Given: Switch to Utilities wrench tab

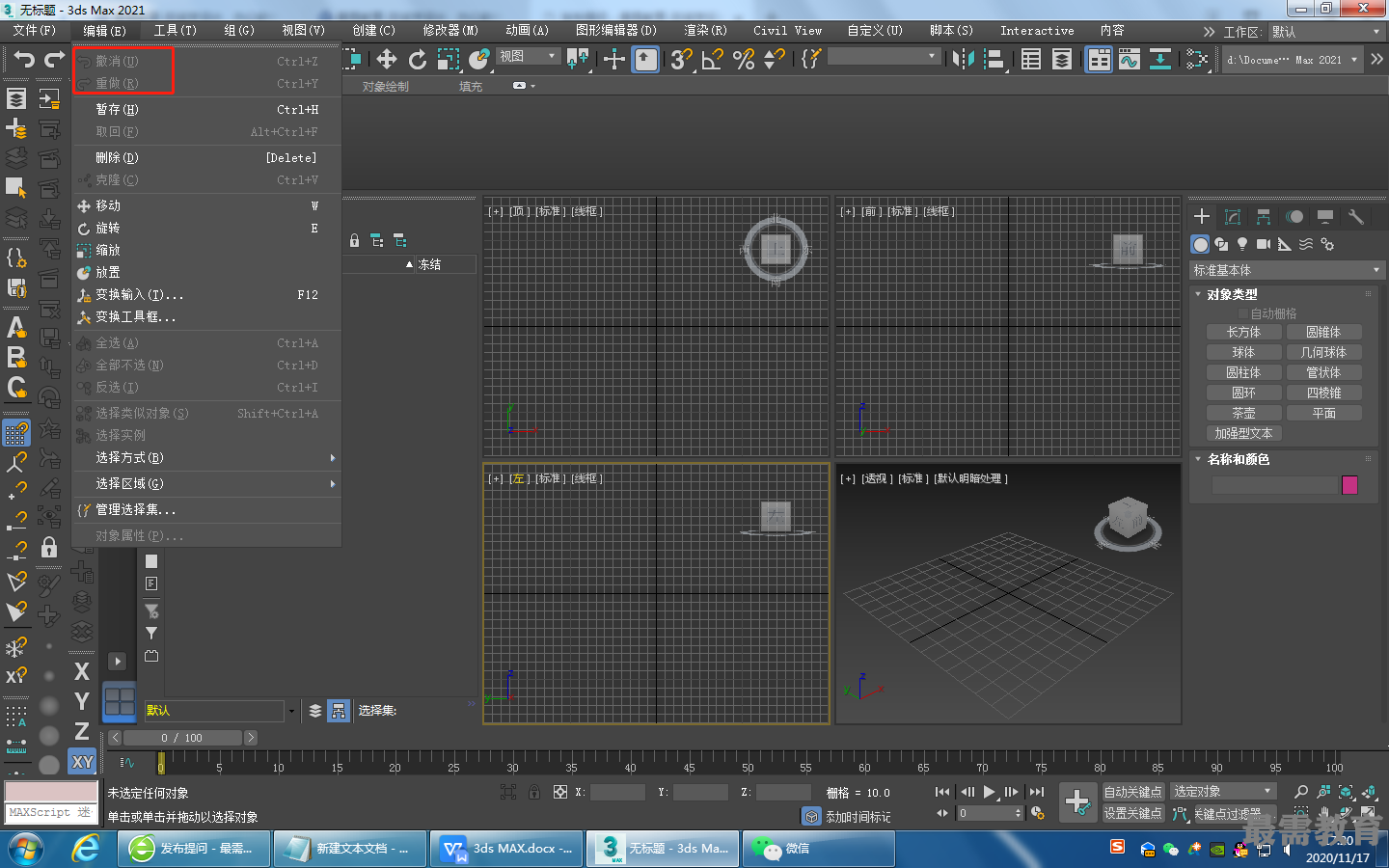Looking at the screenshot, I should click(x=1356, y=217).
